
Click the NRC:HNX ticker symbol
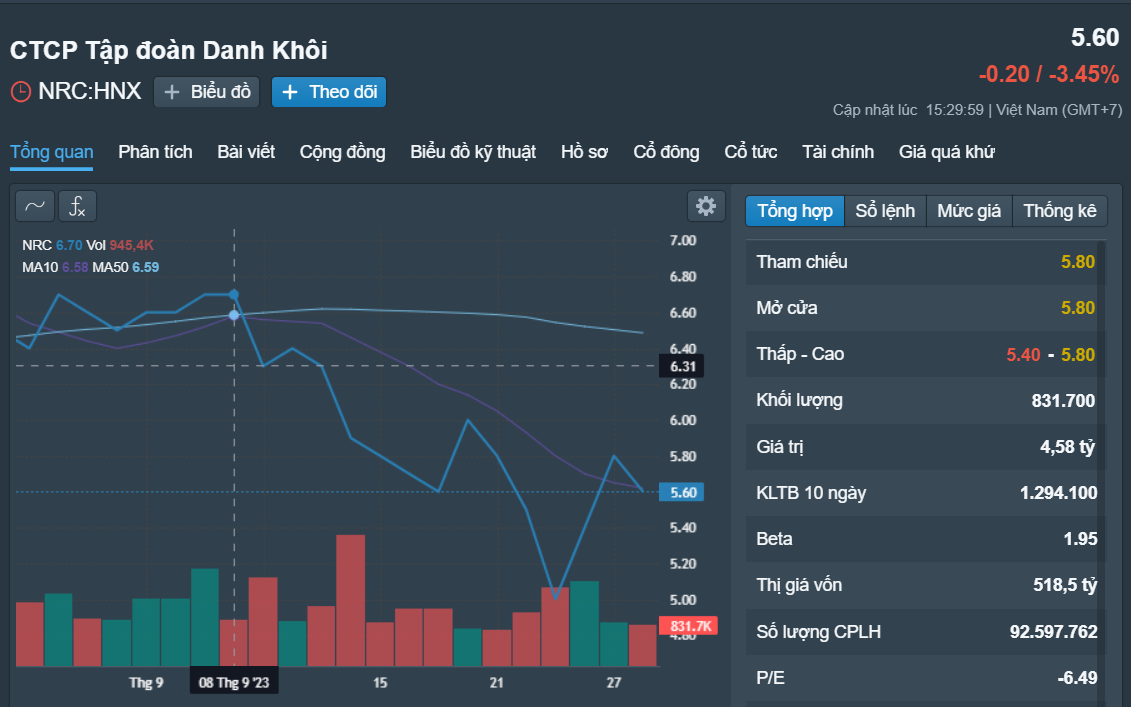89,91
